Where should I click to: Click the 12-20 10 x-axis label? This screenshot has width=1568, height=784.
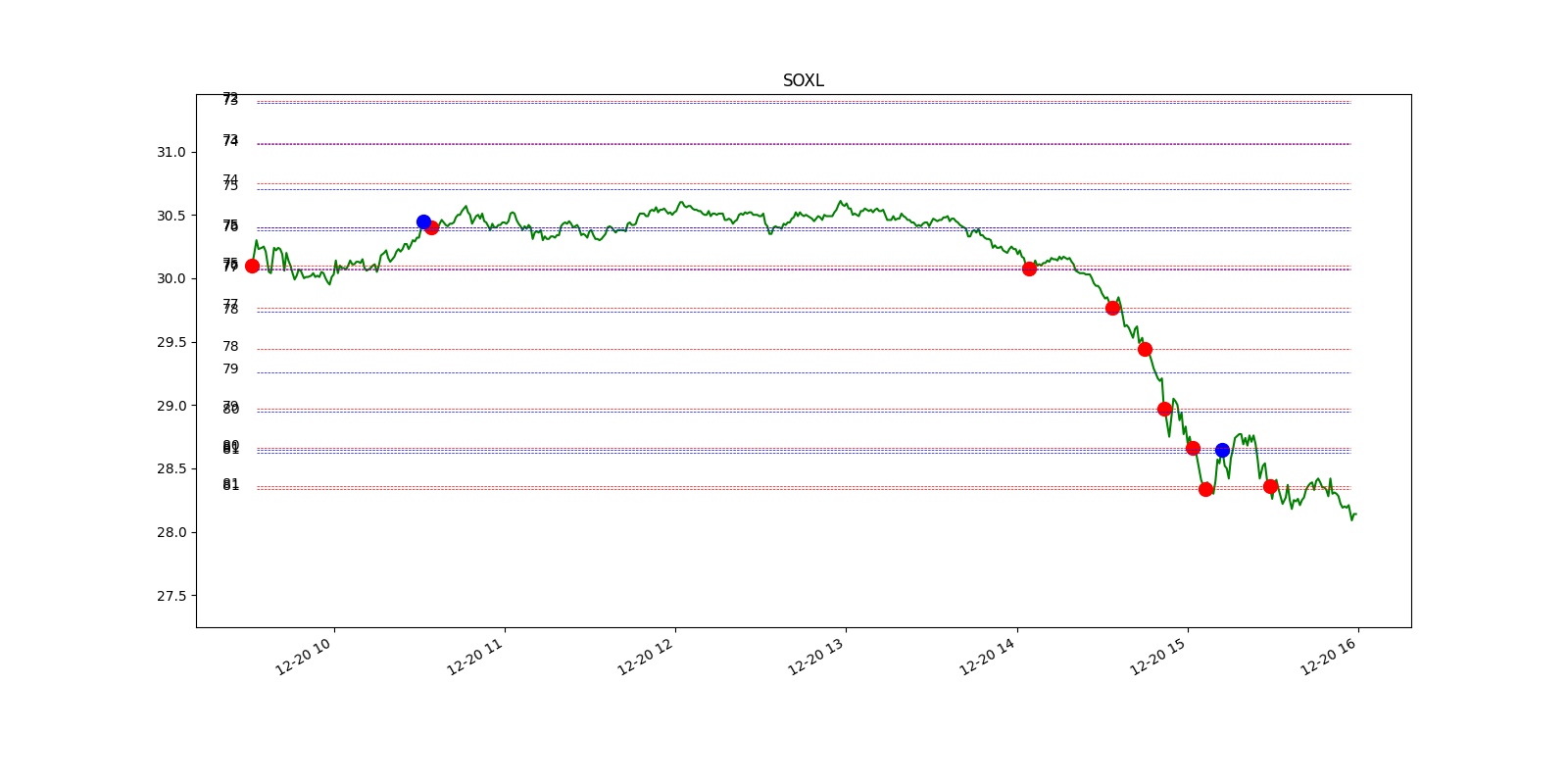(303, 656)
